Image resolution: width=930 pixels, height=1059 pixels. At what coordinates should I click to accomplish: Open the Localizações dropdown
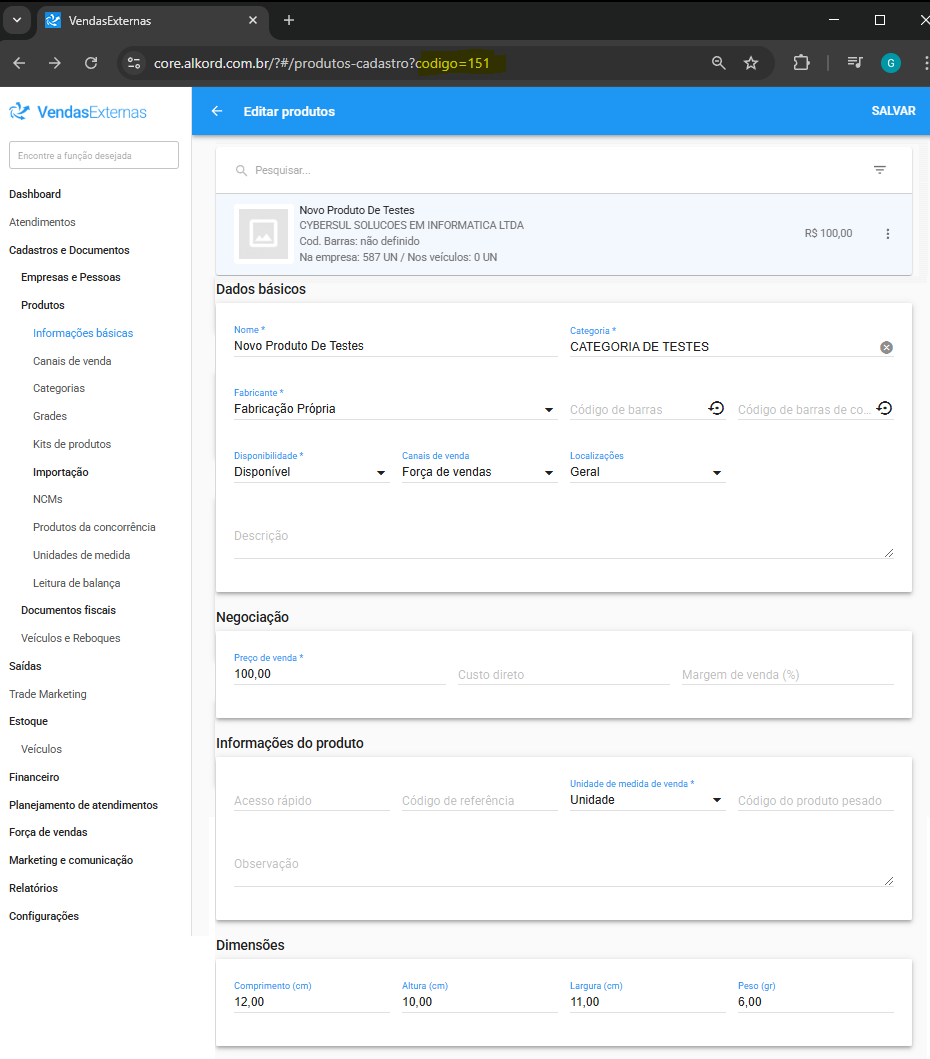coord(647,472)
